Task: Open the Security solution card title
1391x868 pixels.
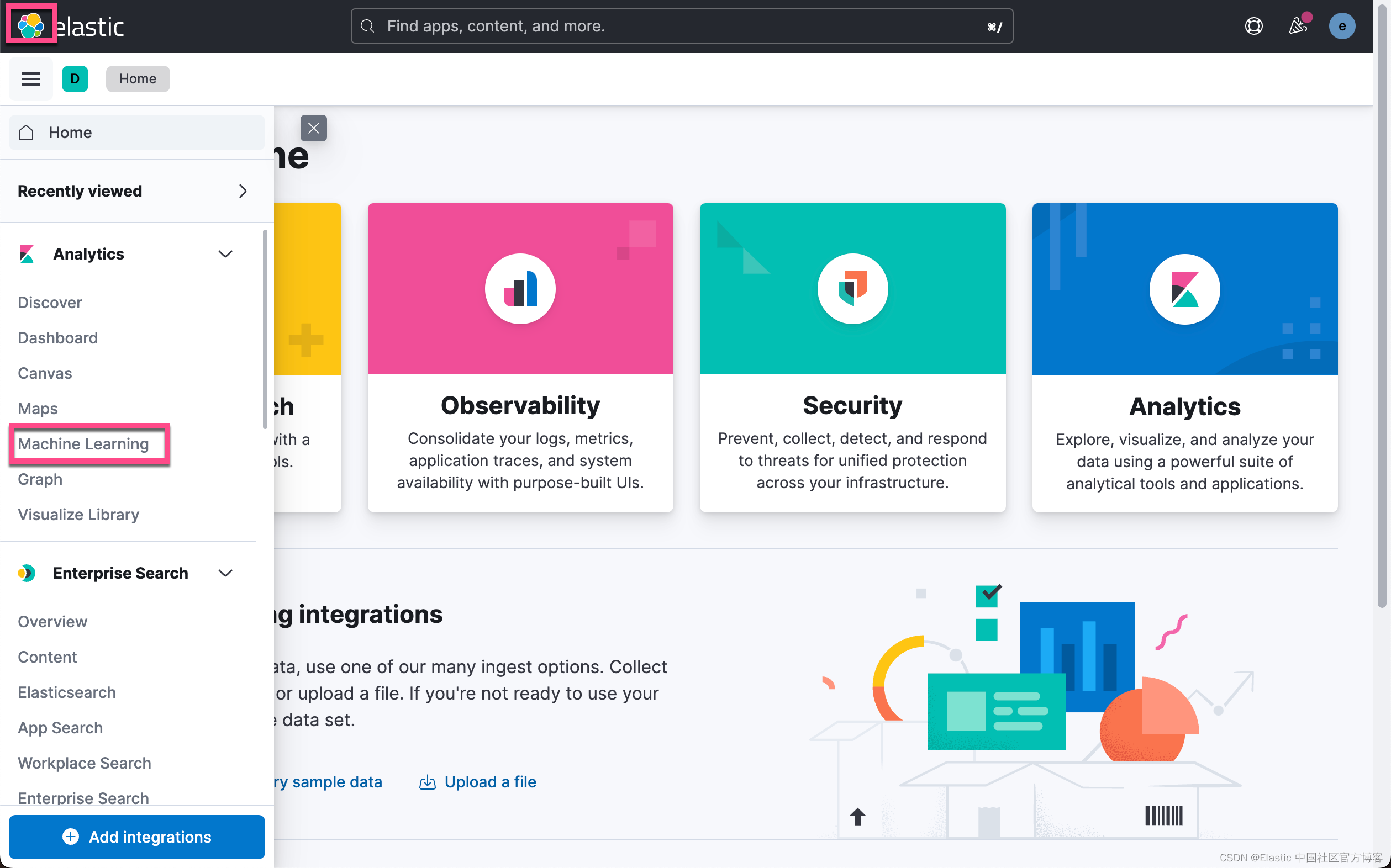Action: (x=852, y=405)
